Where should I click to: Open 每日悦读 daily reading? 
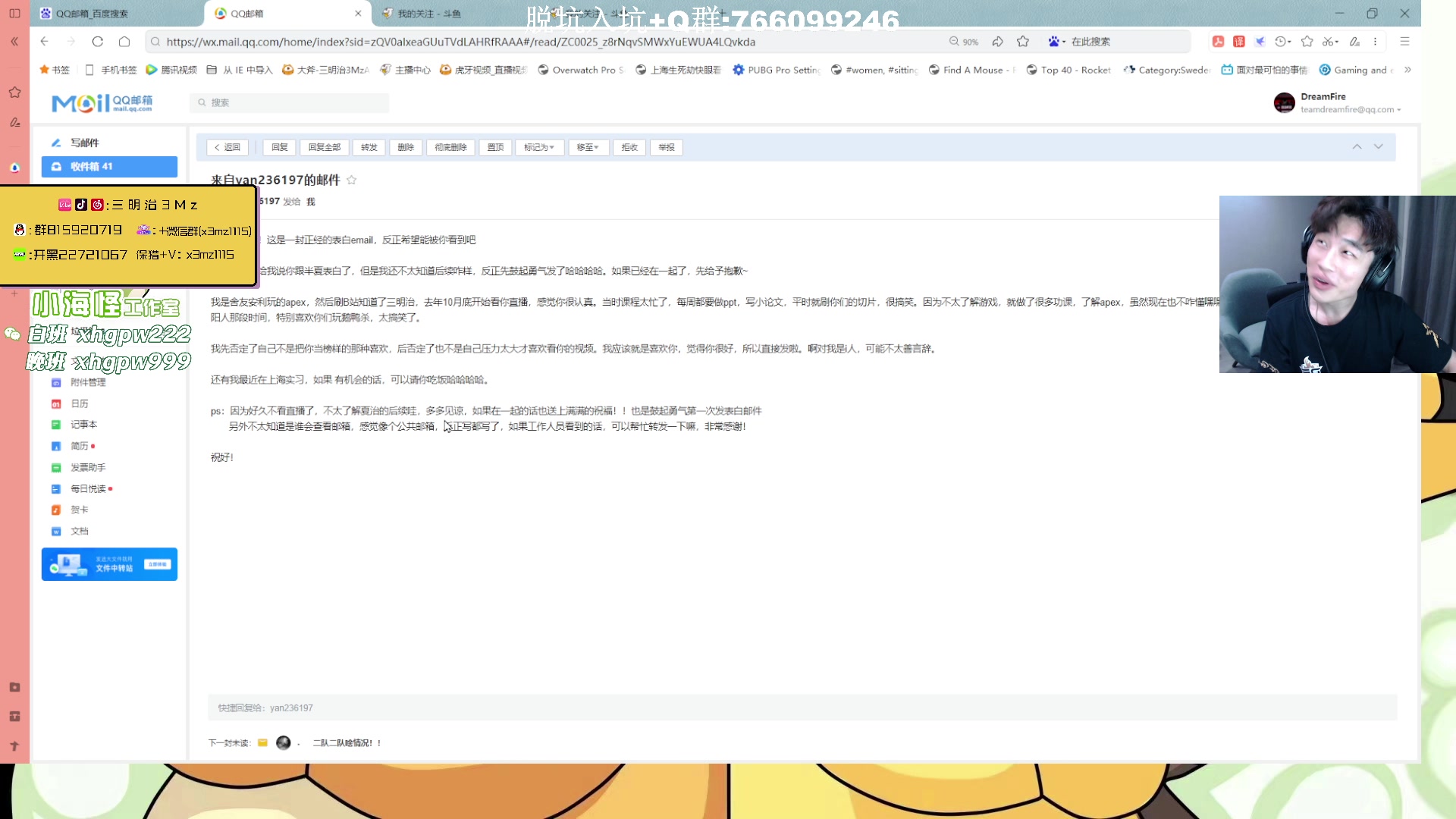pyautogui.click(x=88, y=489)
